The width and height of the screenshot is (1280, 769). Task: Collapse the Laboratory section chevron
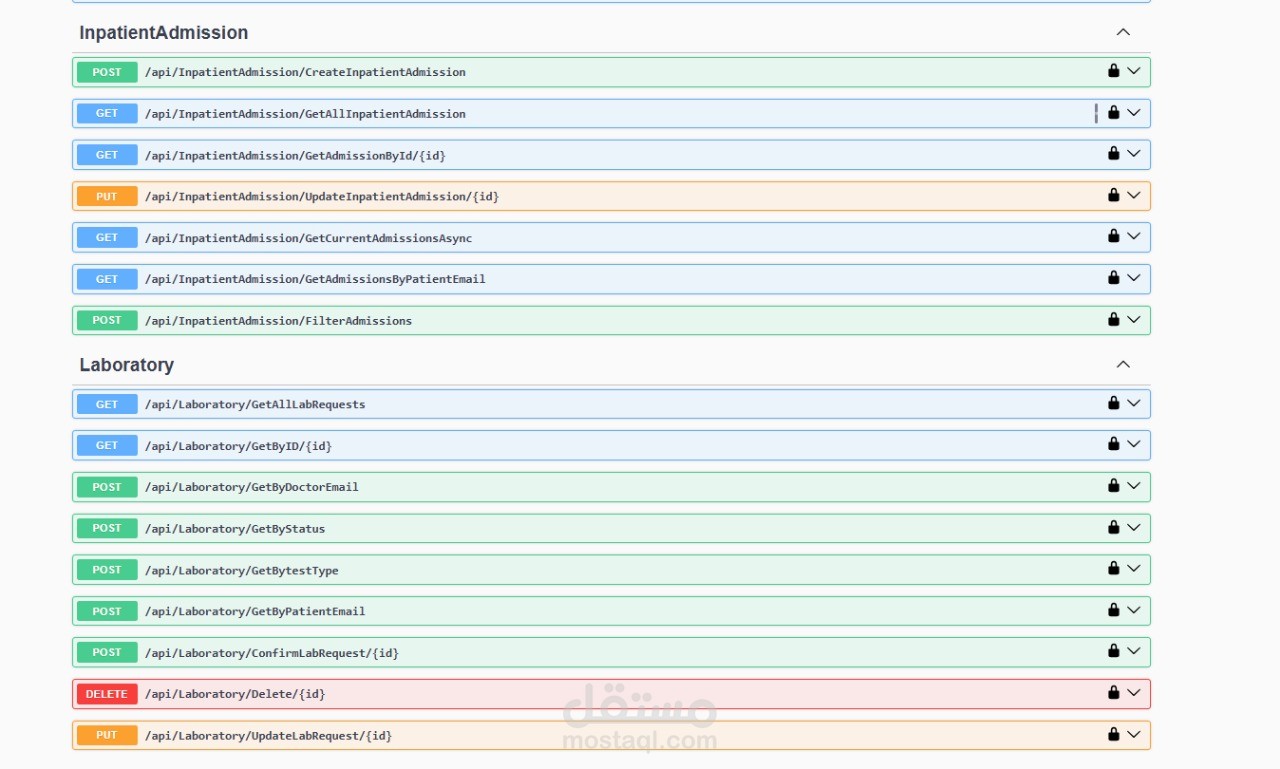[1123, 364]
